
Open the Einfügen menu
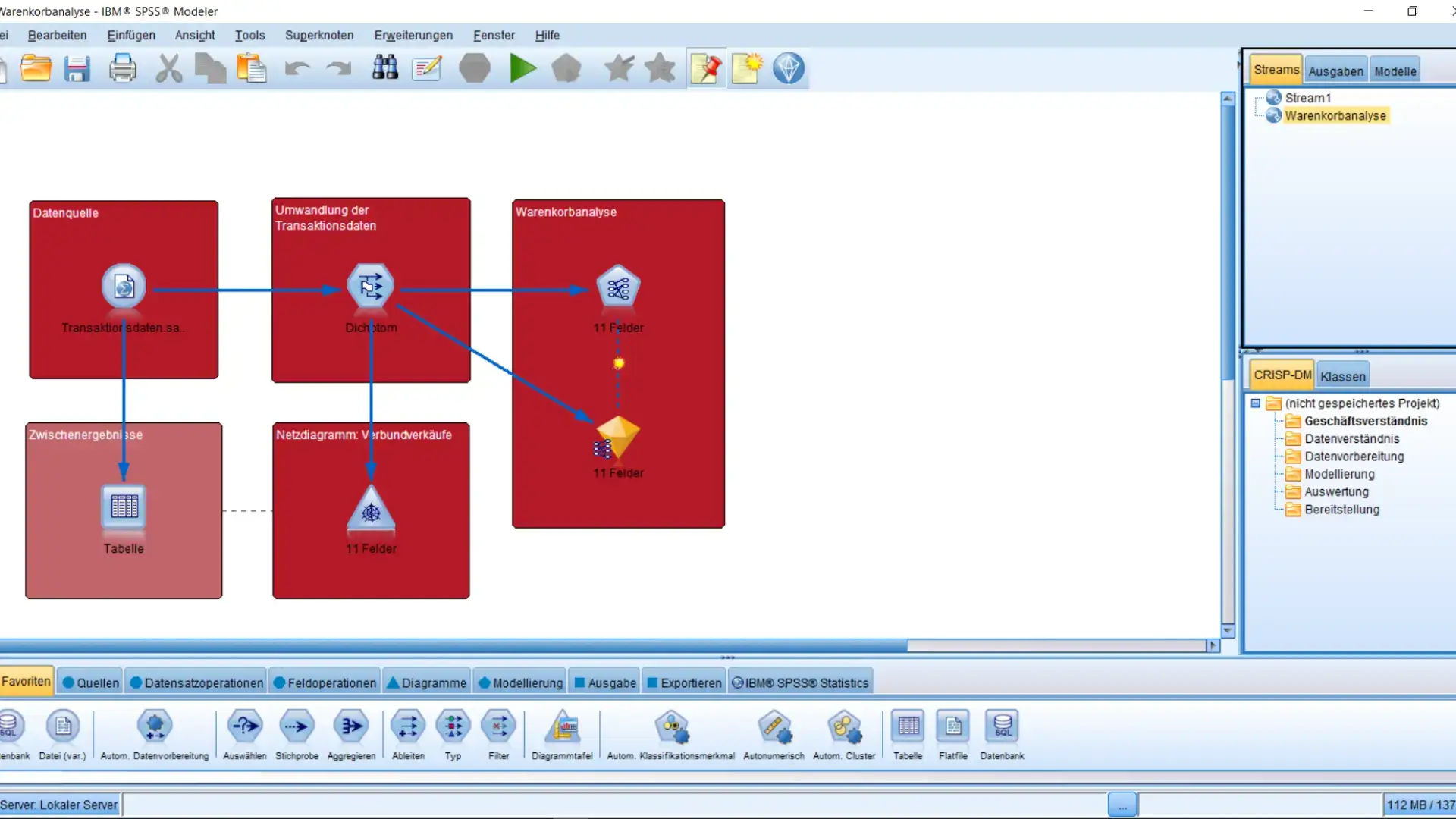click(x=131, y=35)
